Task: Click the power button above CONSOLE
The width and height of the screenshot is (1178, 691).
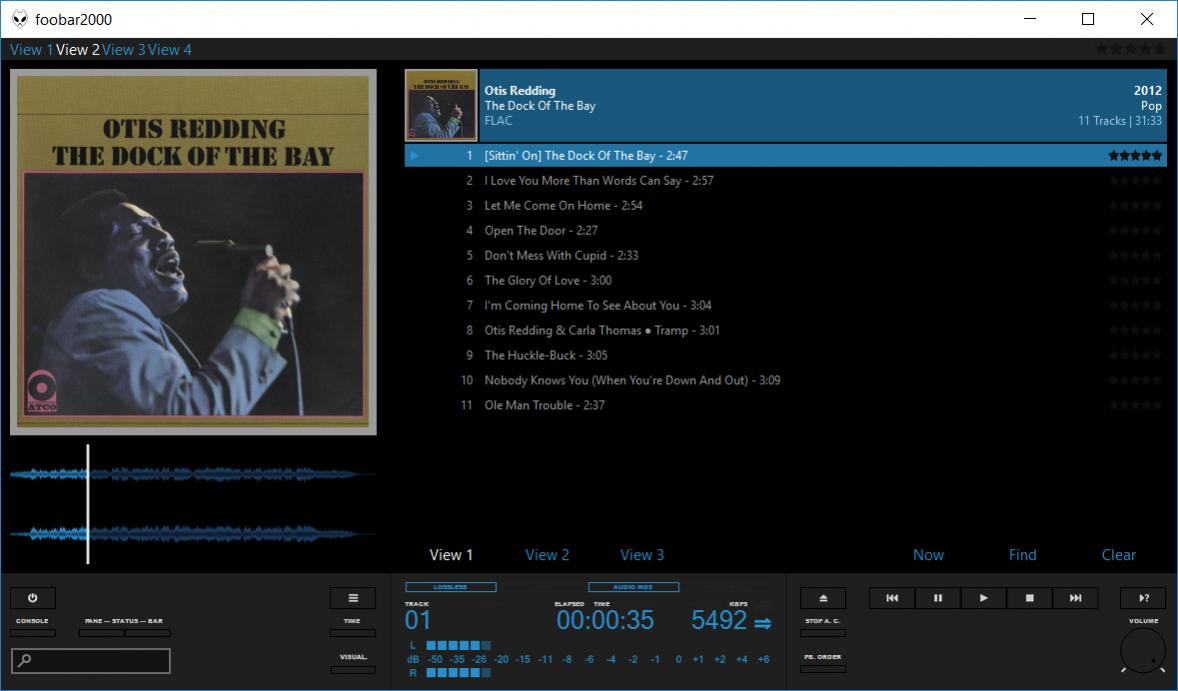Action: tap(32, 598)
